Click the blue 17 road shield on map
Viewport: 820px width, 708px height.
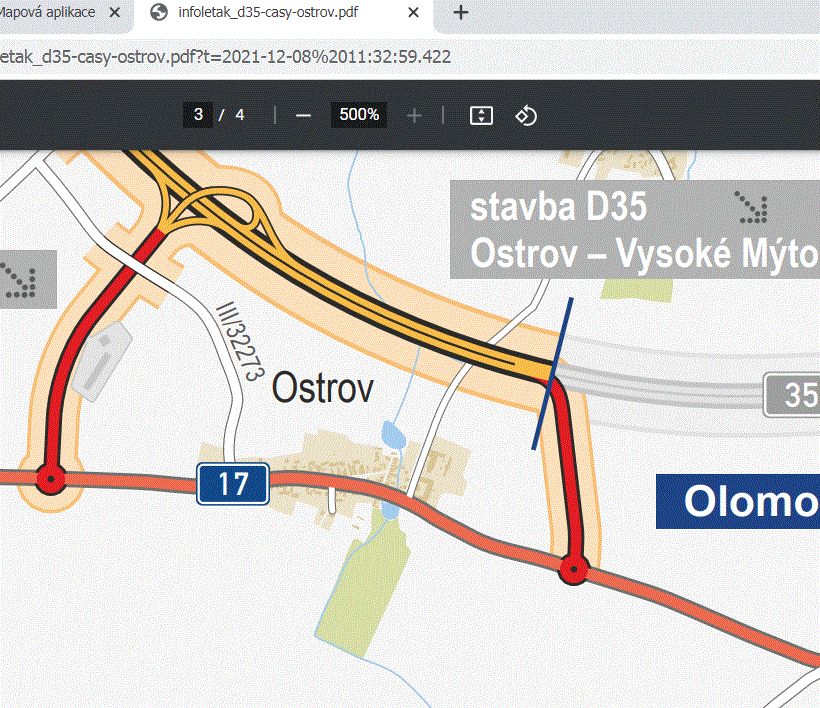[x=232, y=484]
